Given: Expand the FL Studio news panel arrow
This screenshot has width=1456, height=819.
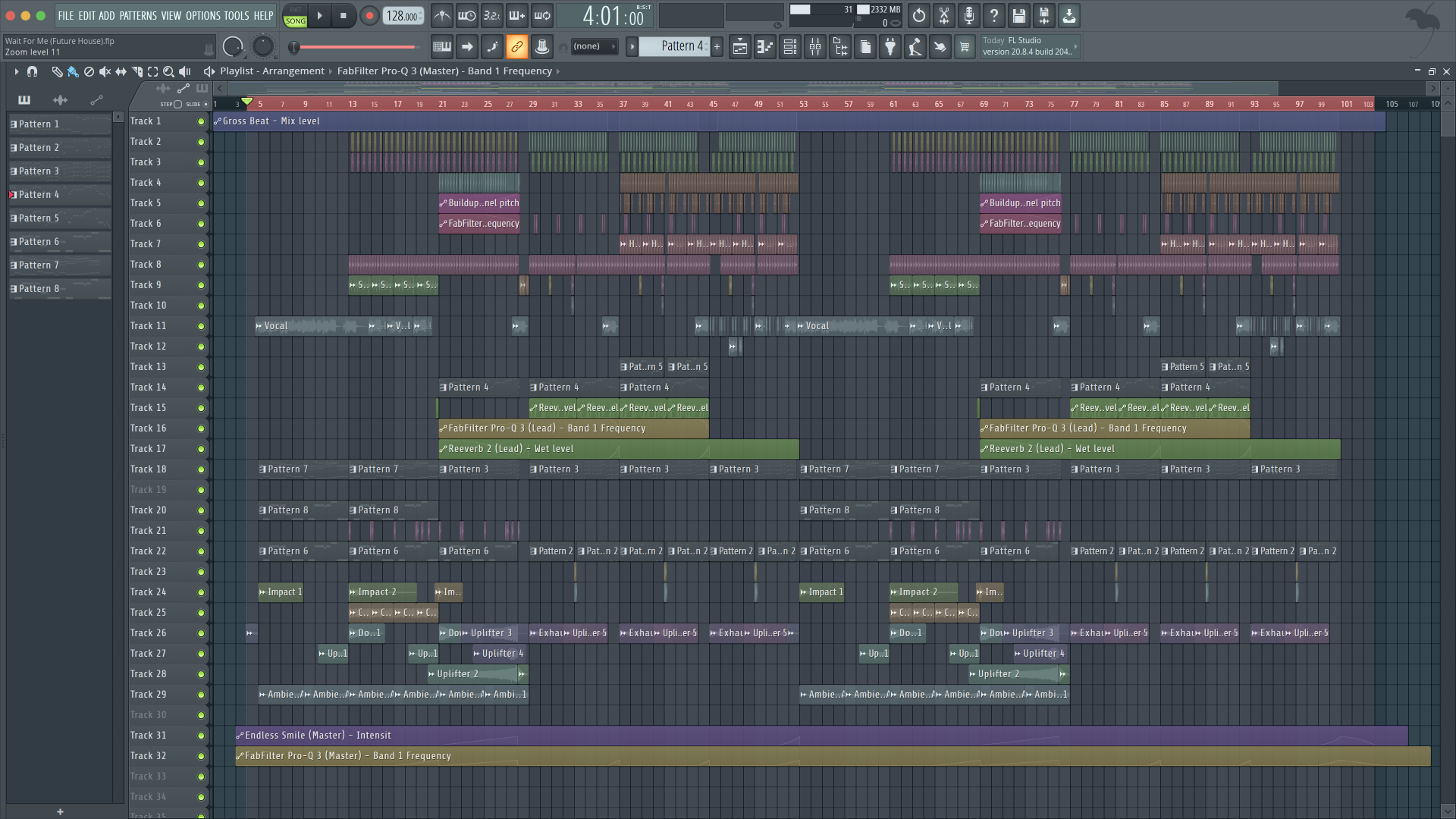Looking at the screenshot, I should point(1075,46).
